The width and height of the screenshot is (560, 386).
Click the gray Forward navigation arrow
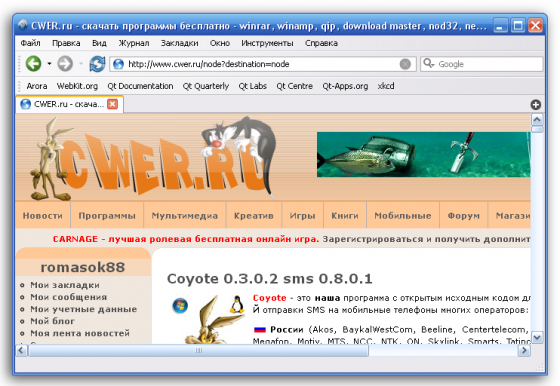click(65, 64)
